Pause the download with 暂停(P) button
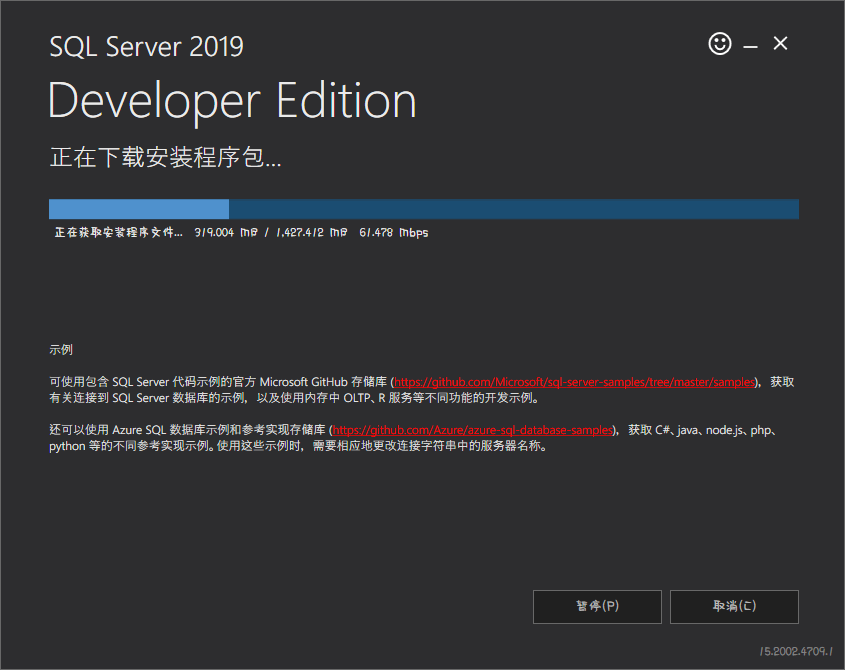Screen dimensions: 845x670 click(597, 606)
